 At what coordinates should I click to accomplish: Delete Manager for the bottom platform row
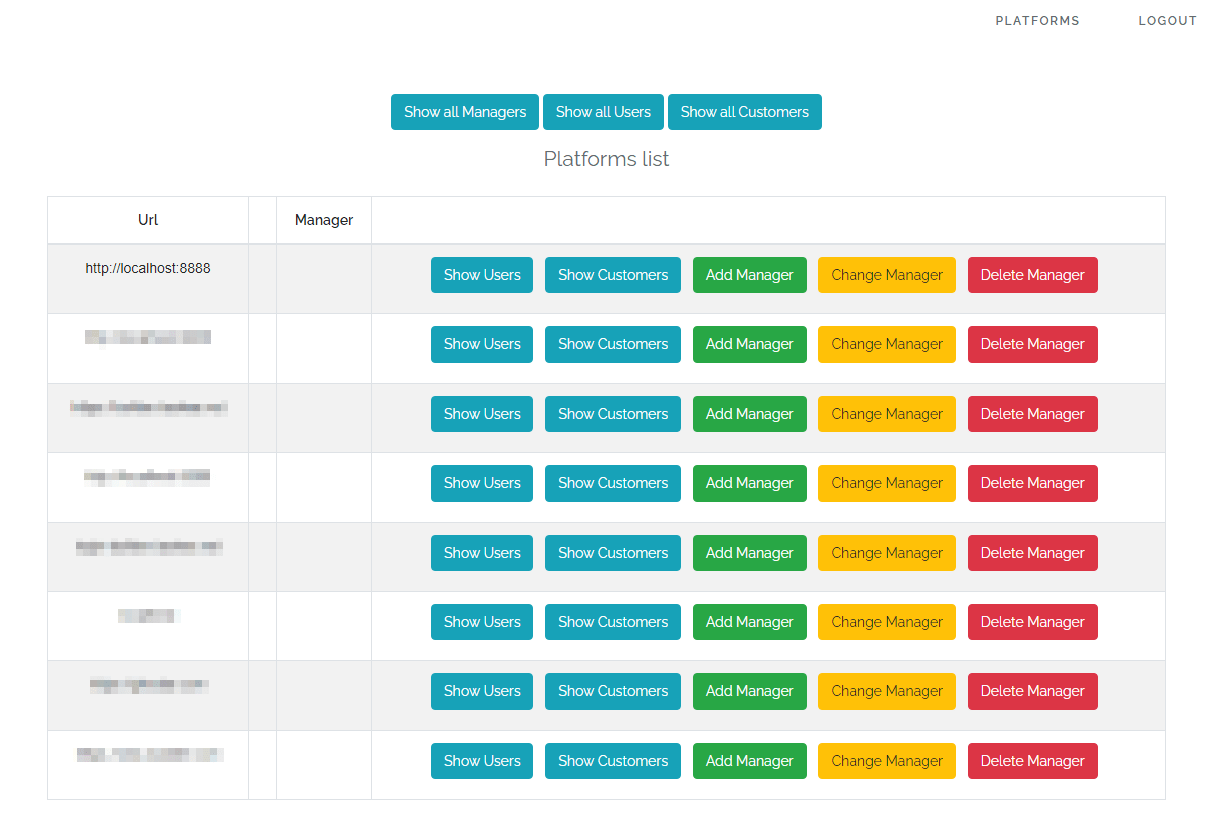click(x=1032, y=760)
